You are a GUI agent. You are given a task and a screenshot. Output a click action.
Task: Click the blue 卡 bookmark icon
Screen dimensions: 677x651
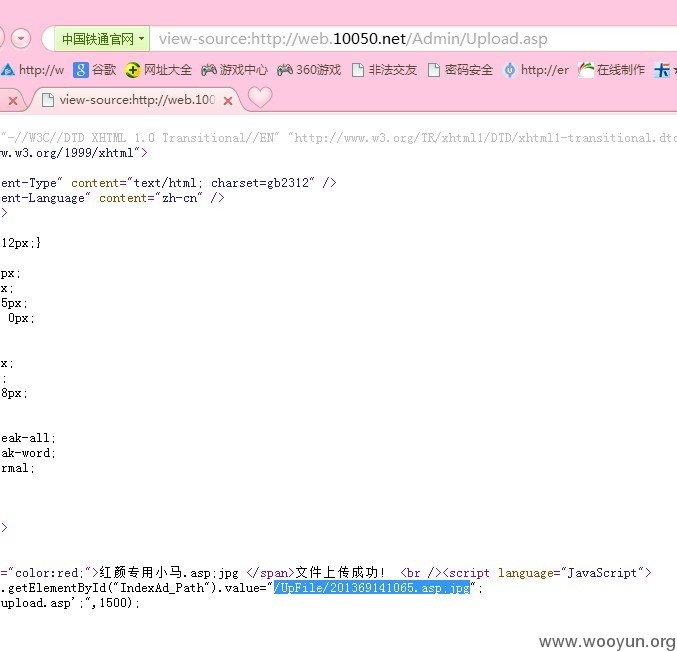point(662,70)
